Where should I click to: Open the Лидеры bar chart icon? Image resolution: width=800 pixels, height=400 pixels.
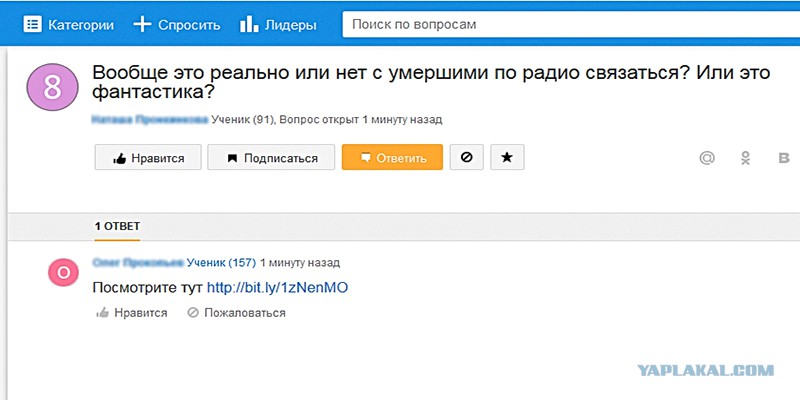tap(249, 23)
